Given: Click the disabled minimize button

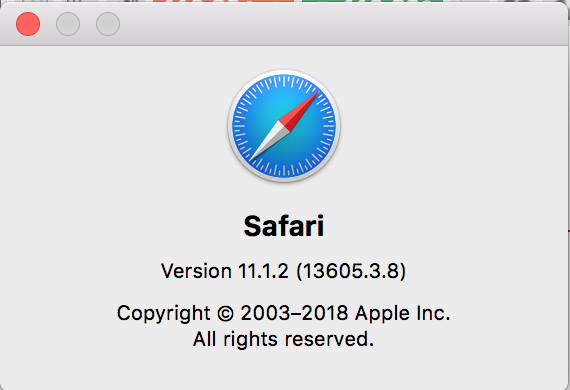Looking at the screenshot, I should 68,24.
